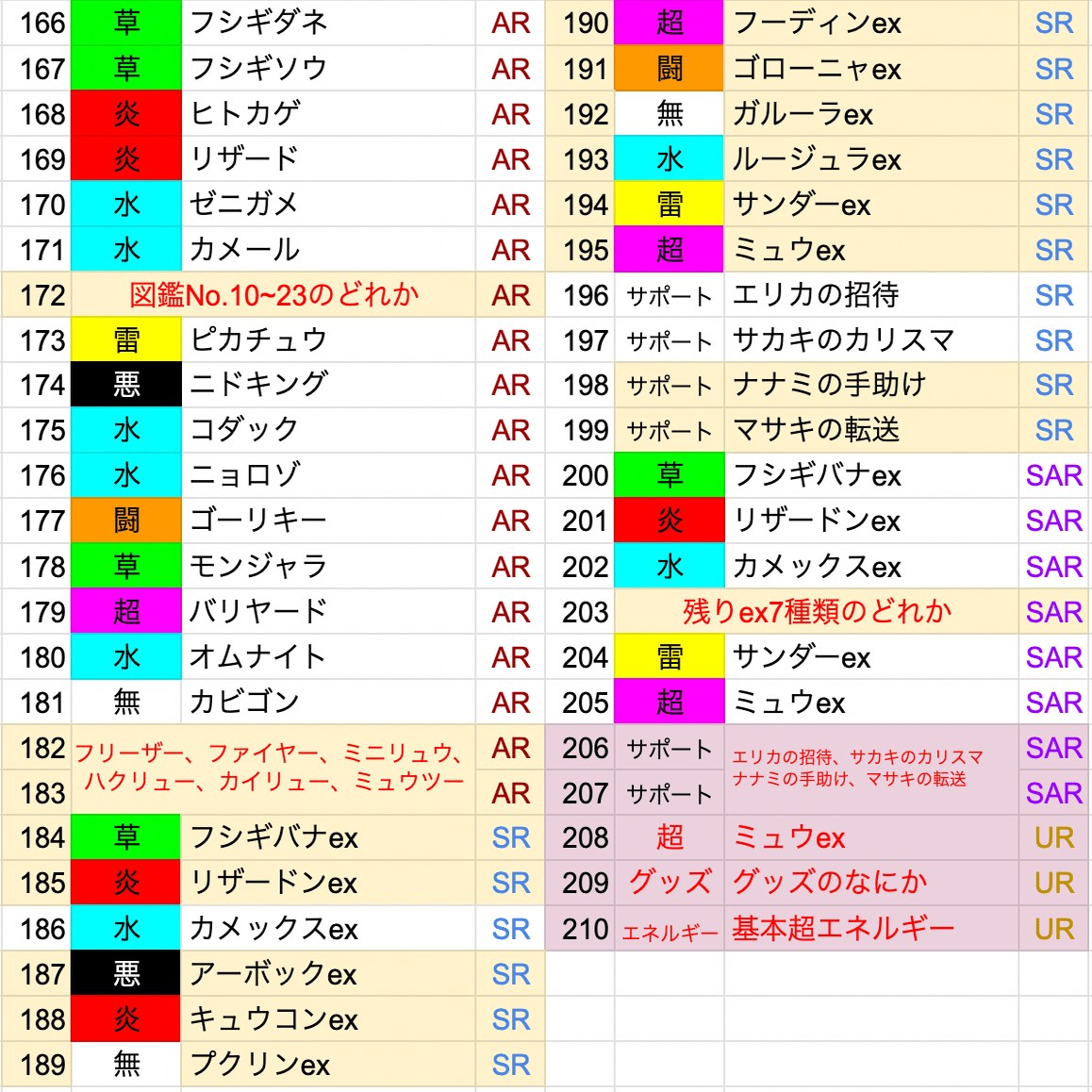1092x1092 pixels.
Task: Select the red 炎 cell next to リザードンex 201
Action: tap(669, 521)
